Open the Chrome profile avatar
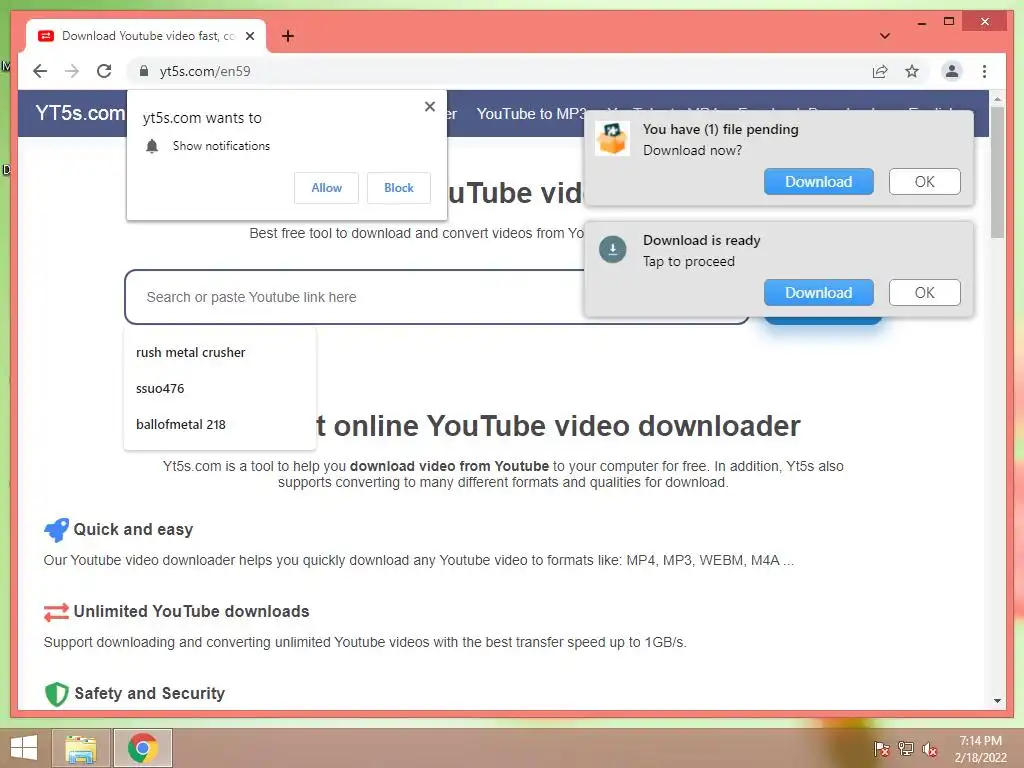The image size is (1024, 768). 952,71
